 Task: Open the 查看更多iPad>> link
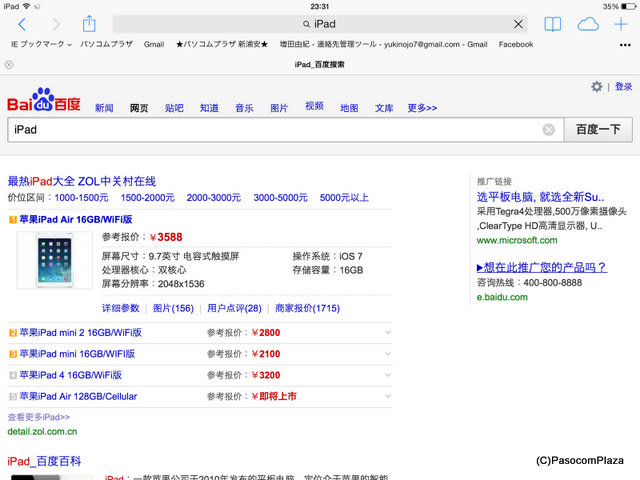(39, 417)
